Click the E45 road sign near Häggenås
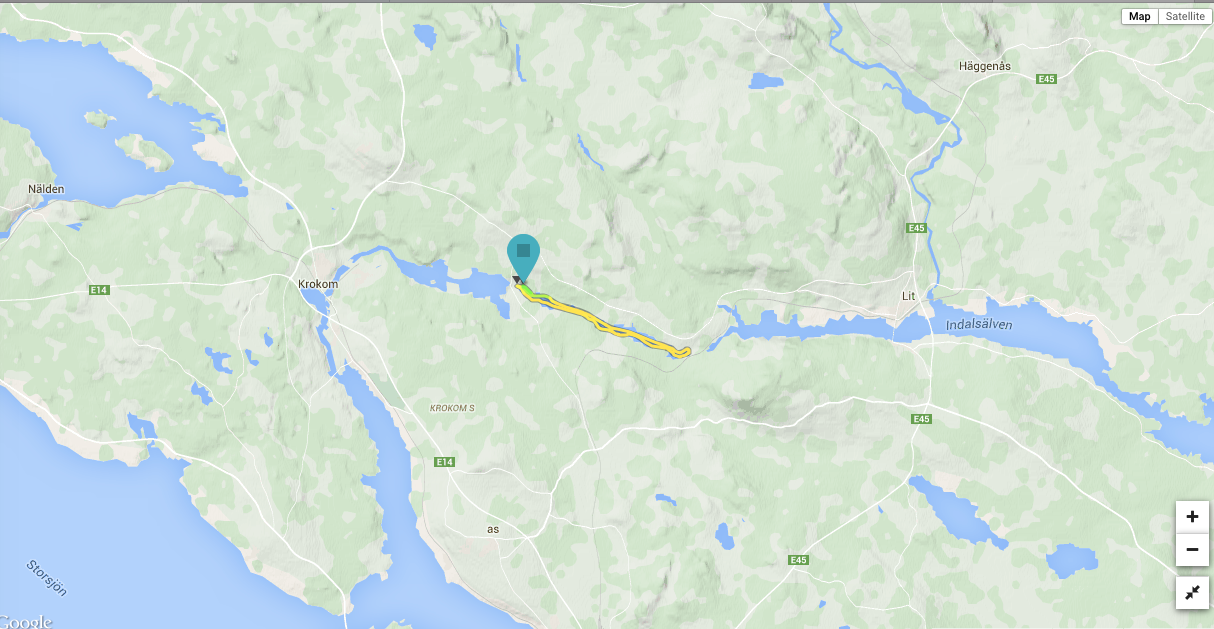Viewport: 1214px width, 629px height. click(x=1047, y=79)
